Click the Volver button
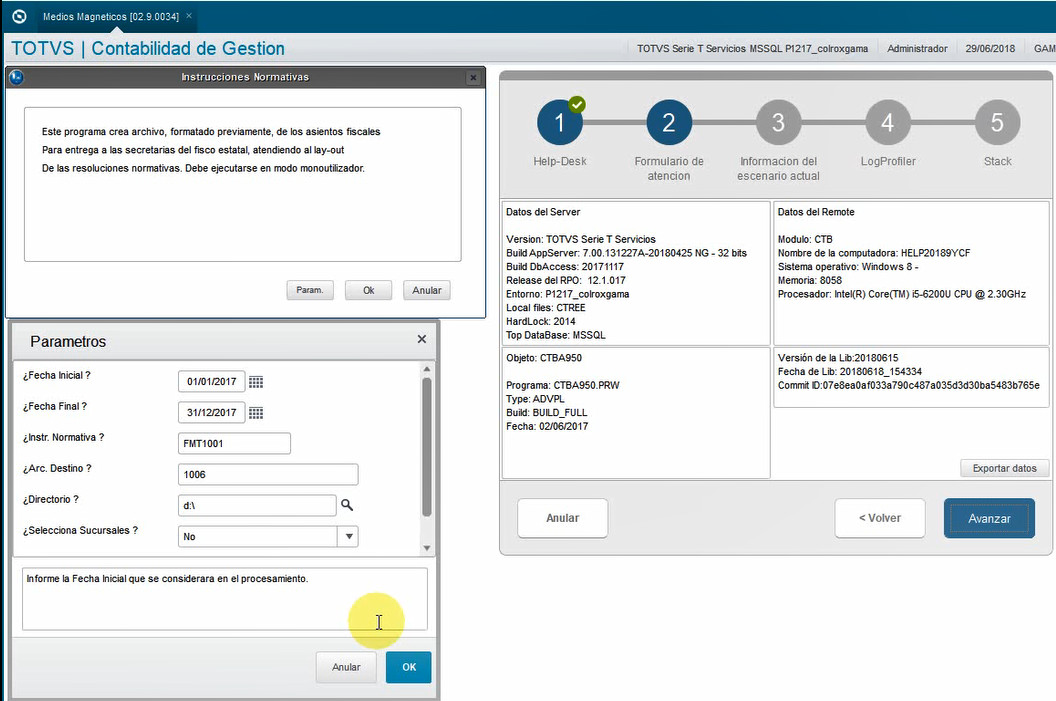This screenshot has width=1056, height=701. [x=880, y=518]
